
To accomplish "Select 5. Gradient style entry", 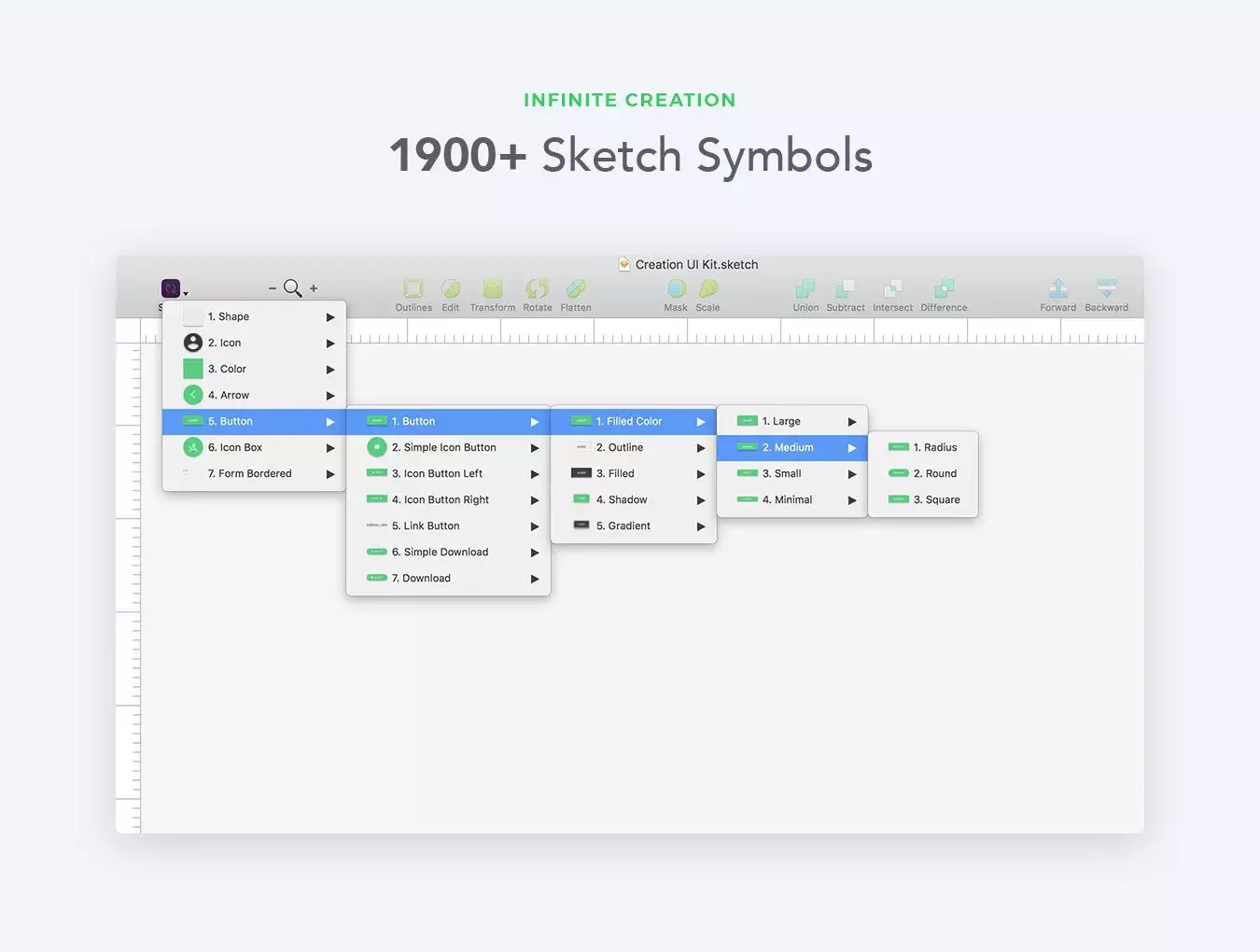I will [634, 525].
